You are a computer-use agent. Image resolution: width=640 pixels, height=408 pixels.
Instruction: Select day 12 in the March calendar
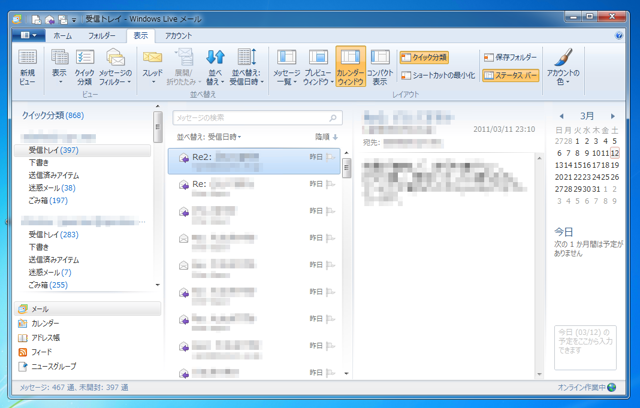[615, 153]
